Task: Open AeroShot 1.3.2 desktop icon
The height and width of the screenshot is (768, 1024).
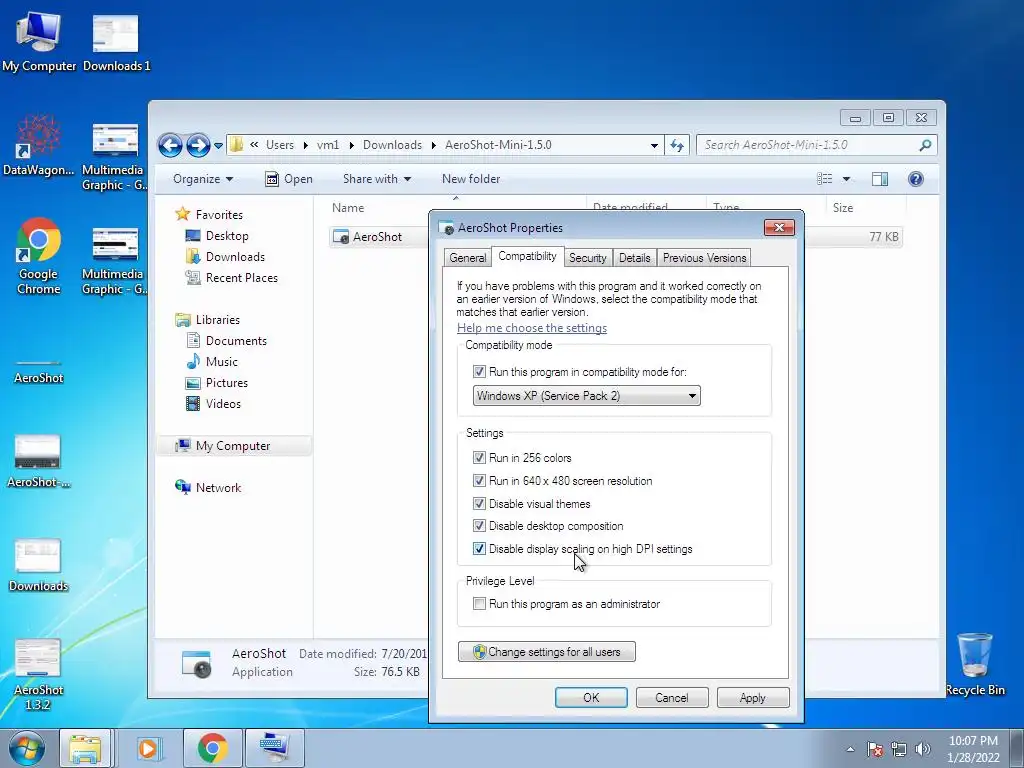Action: (x=38, y=674)
